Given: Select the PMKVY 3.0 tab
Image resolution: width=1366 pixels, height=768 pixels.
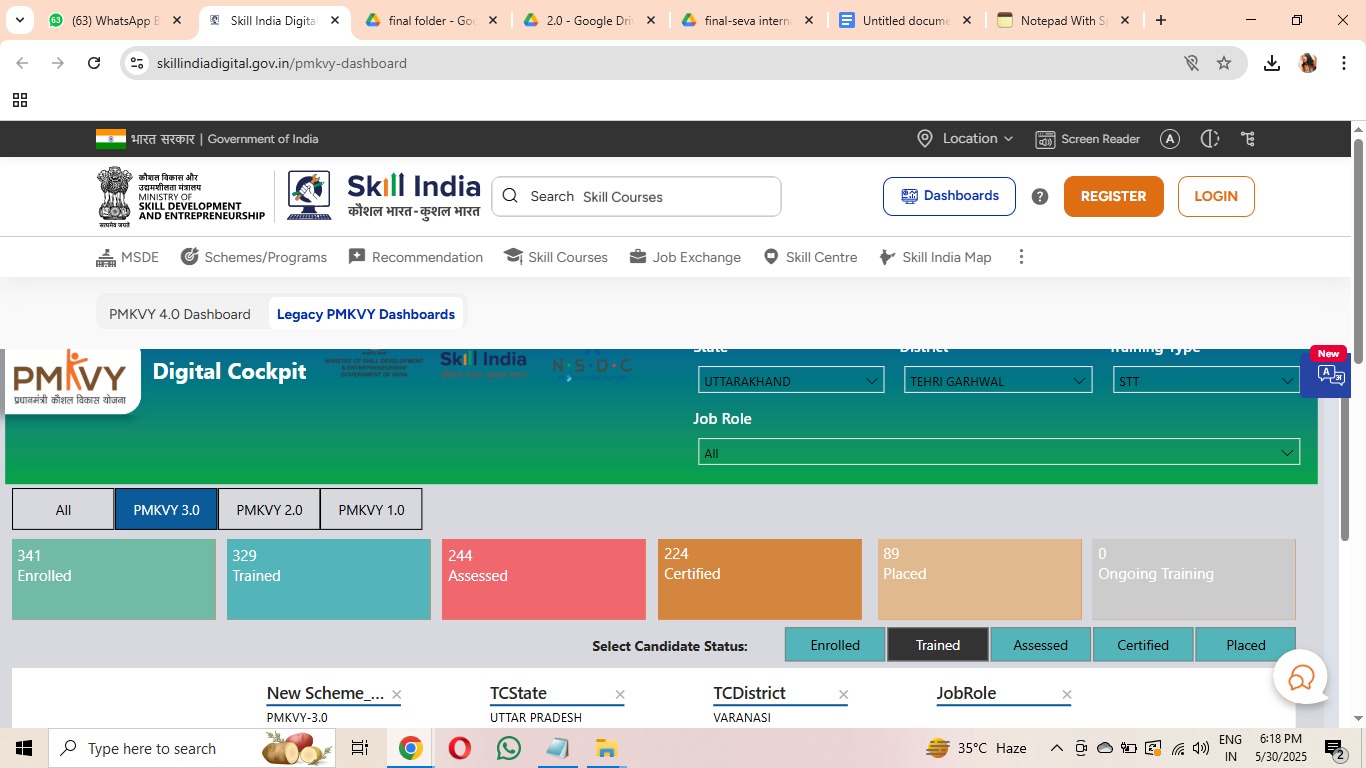Looking at the screenshot, I should 166,510.
